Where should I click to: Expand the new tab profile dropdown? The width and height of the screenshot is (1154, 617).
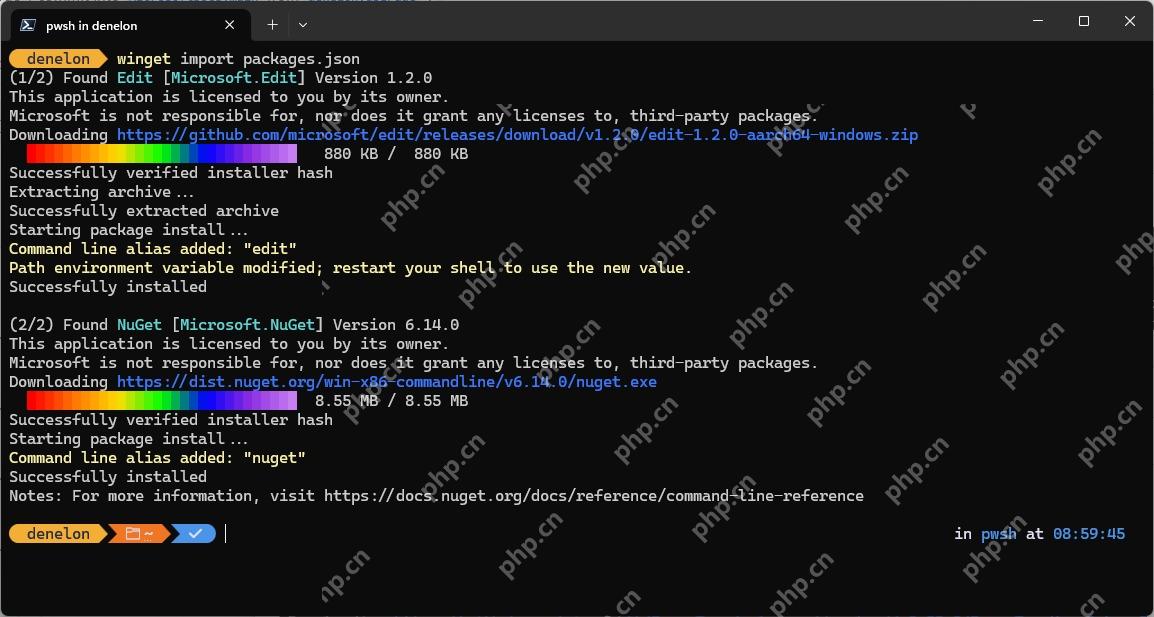pyautogui.click(x=302, y=25)
